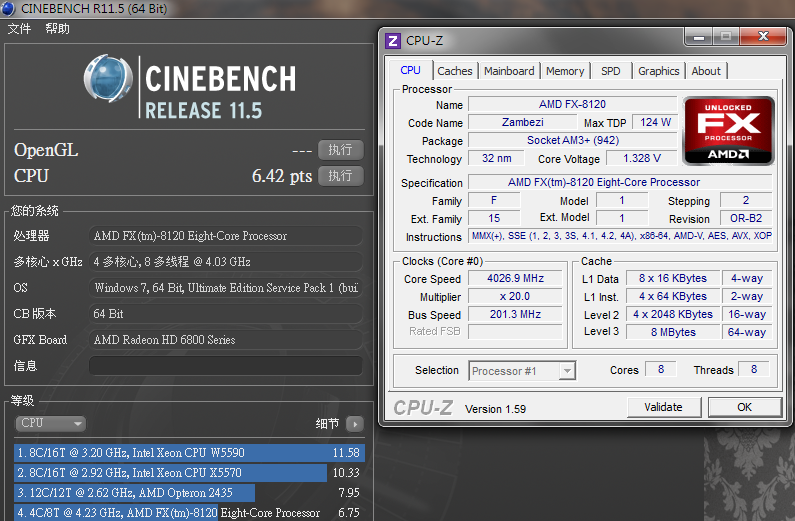Click the L1 Data value 8 x 16 KBytes
The image size is (795, 521).
pos(673,278)
